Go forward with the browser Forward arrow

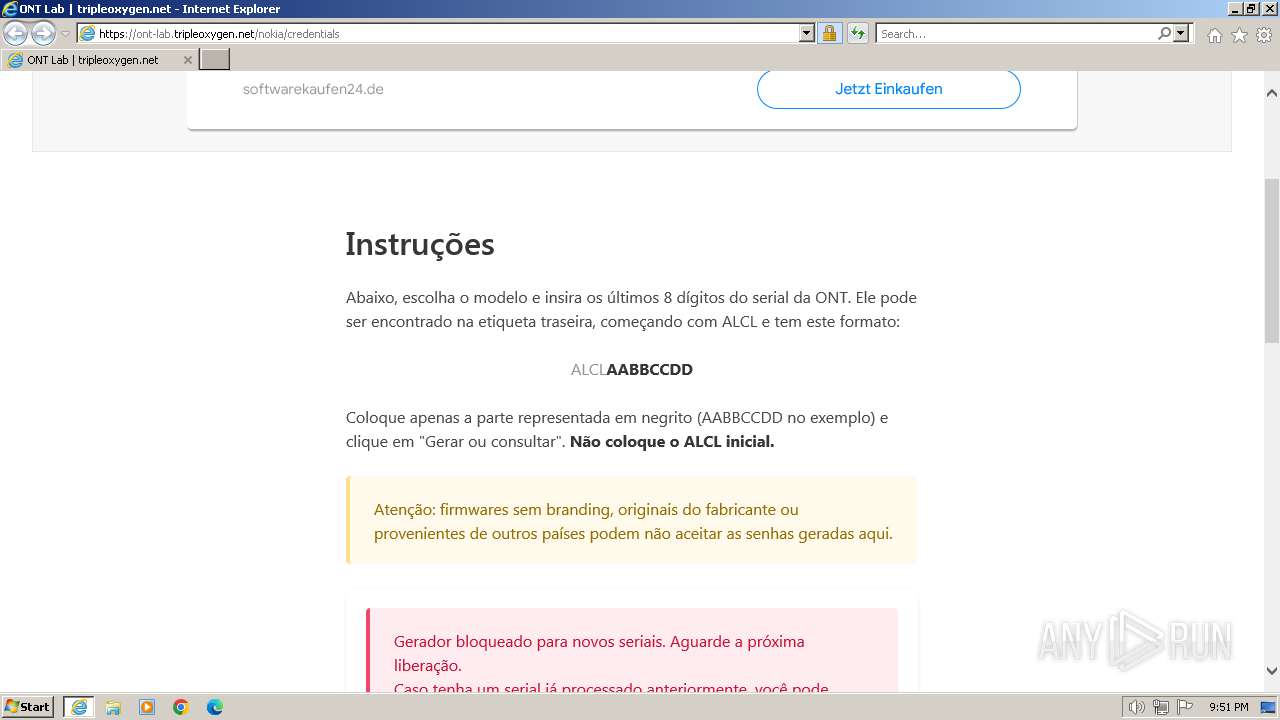(x=43, y=33)
